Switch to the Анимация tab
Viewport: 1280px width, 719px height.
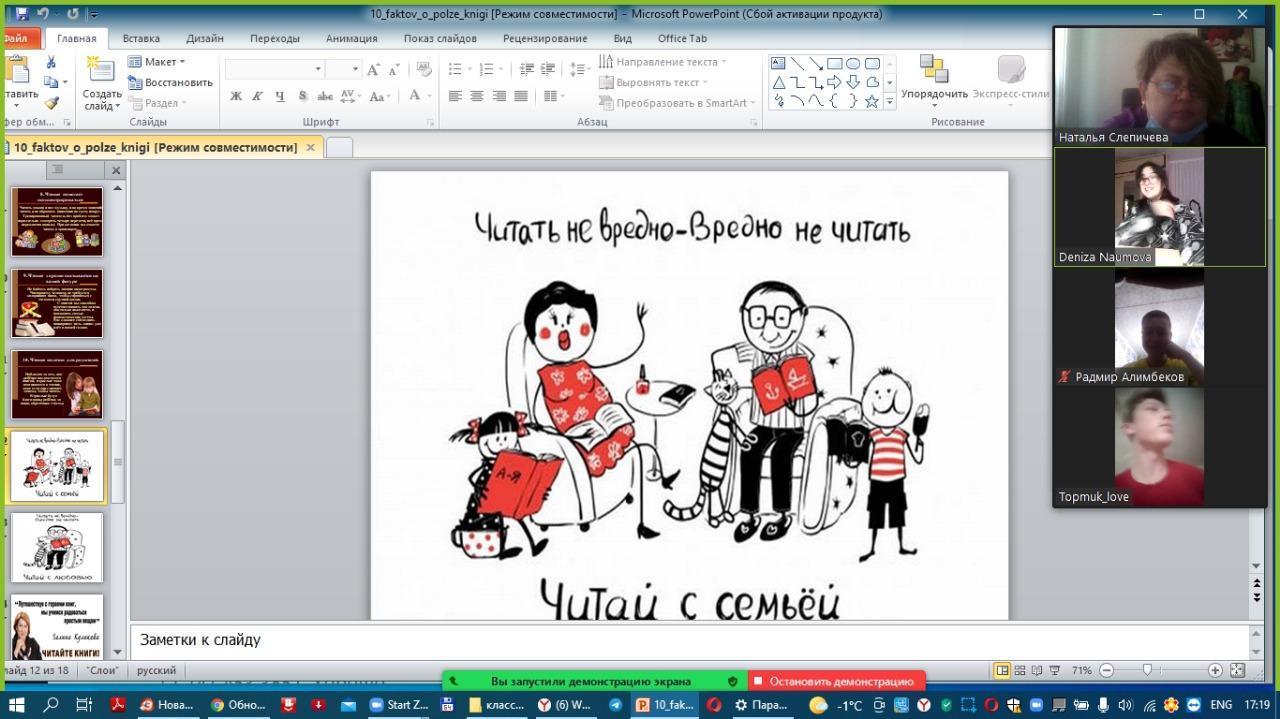click(351, 38)
